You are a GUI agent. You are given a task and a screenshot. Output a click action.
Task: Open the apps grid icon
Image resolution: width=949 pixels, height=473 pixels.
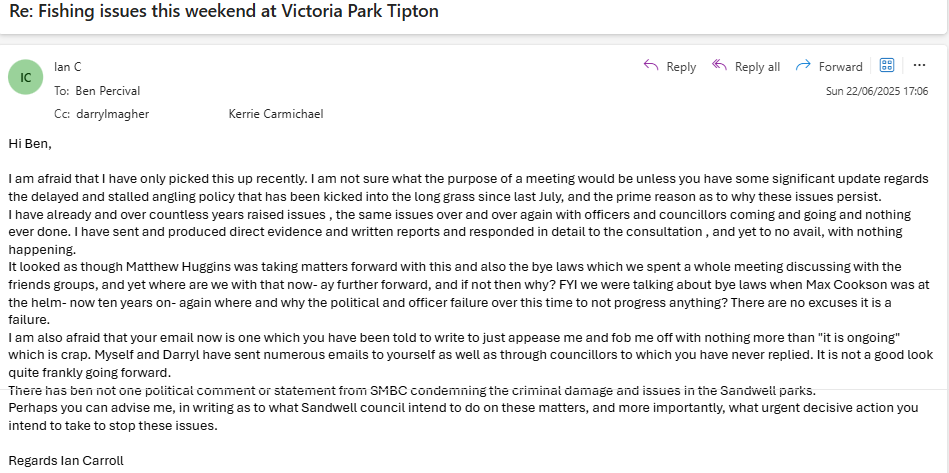[x=886, y=65]
